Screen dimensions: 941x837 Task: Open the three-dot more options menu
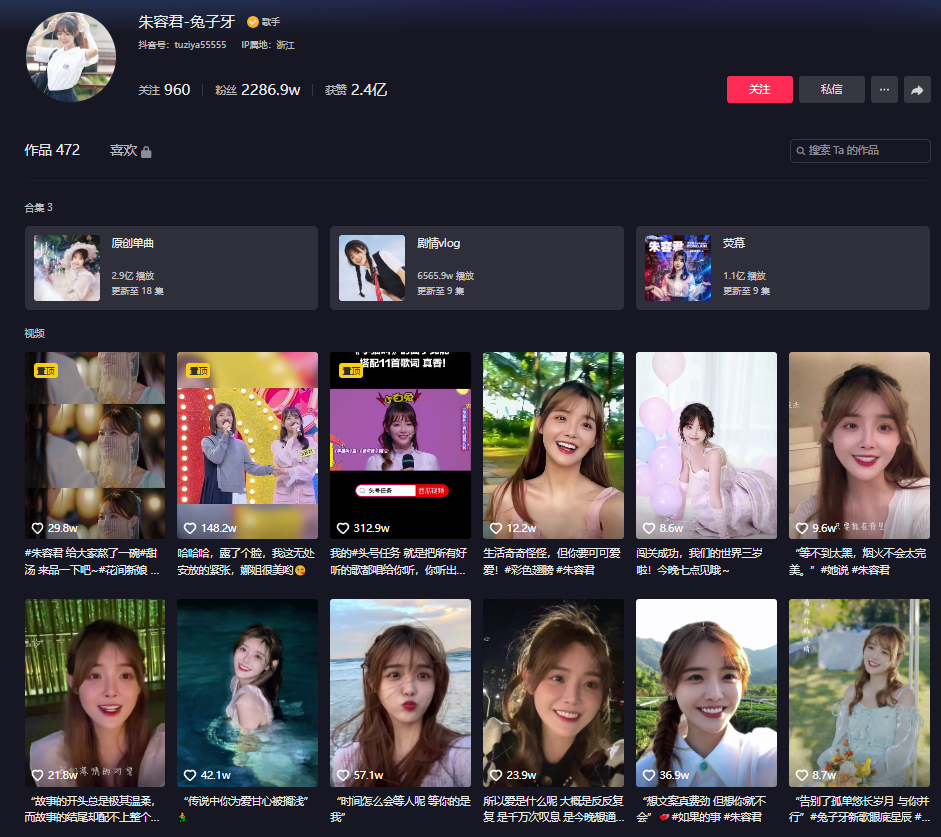(x=884, y=90)
